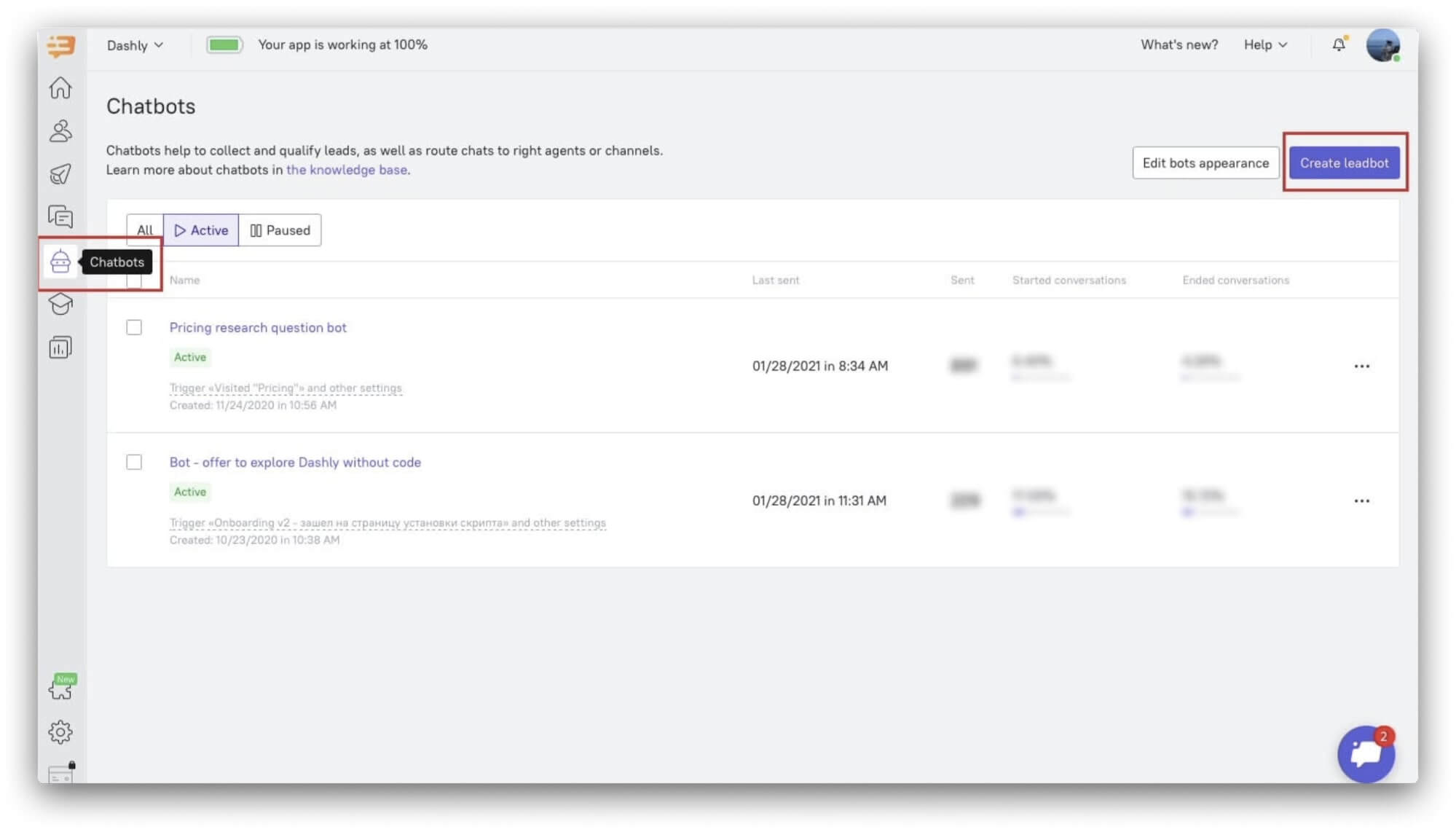Check the Bot offer to explore checkbox

[134, 462]
